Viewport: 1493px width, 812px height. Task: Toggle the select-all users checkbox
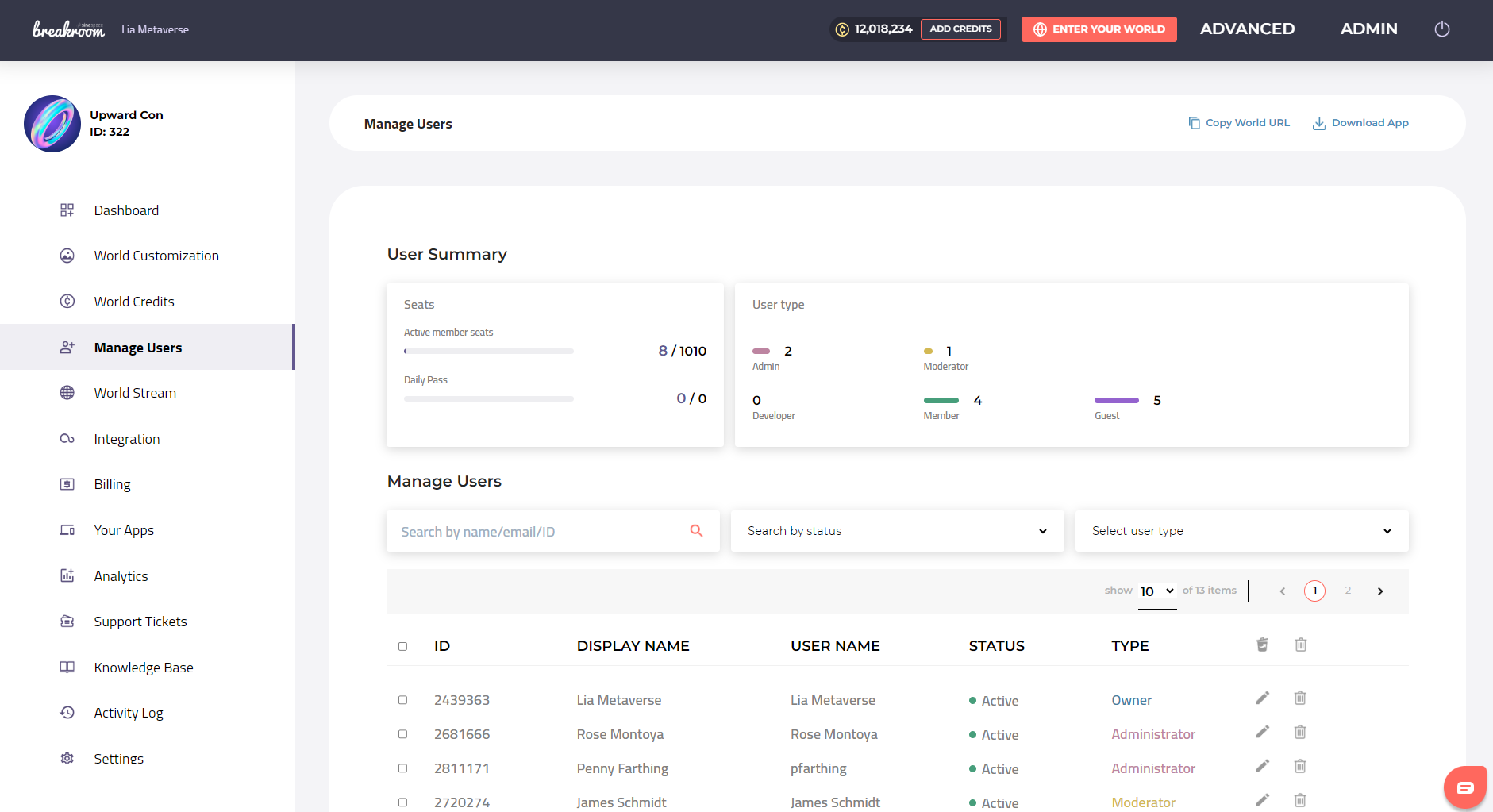(403, 646)
